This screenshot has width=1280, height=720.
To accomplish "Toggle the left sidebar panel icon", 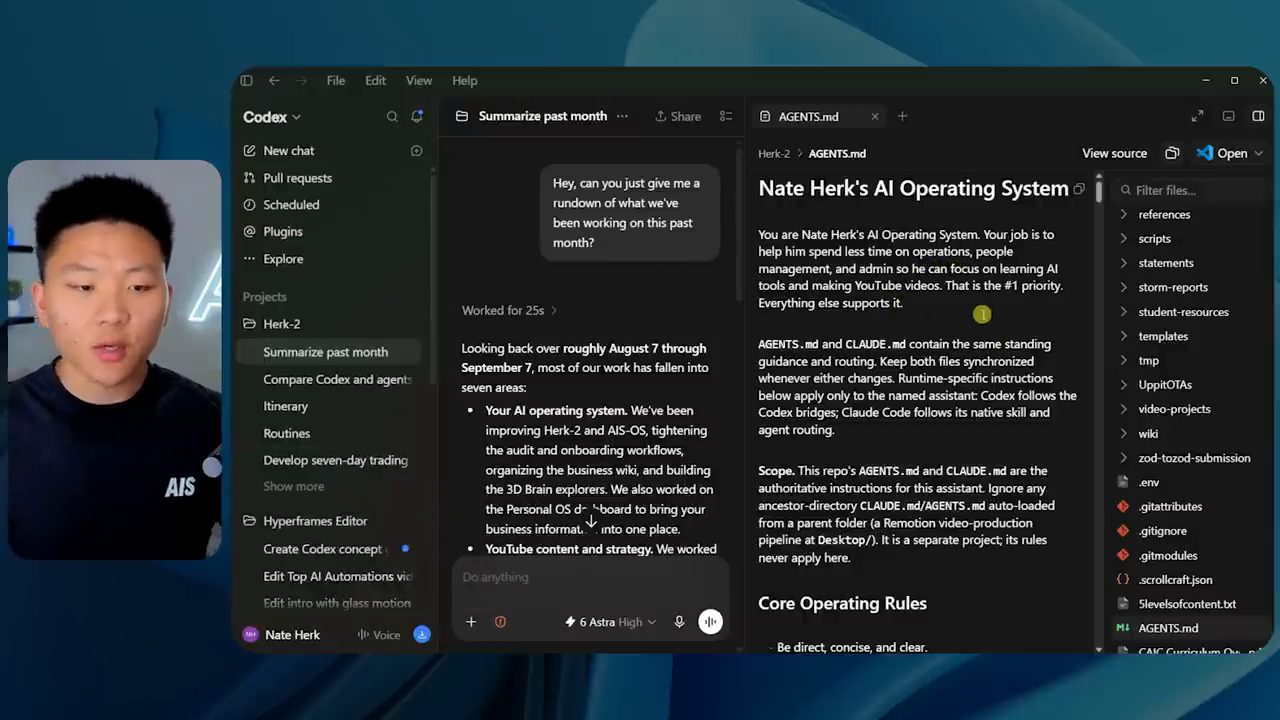I will 247,81.
